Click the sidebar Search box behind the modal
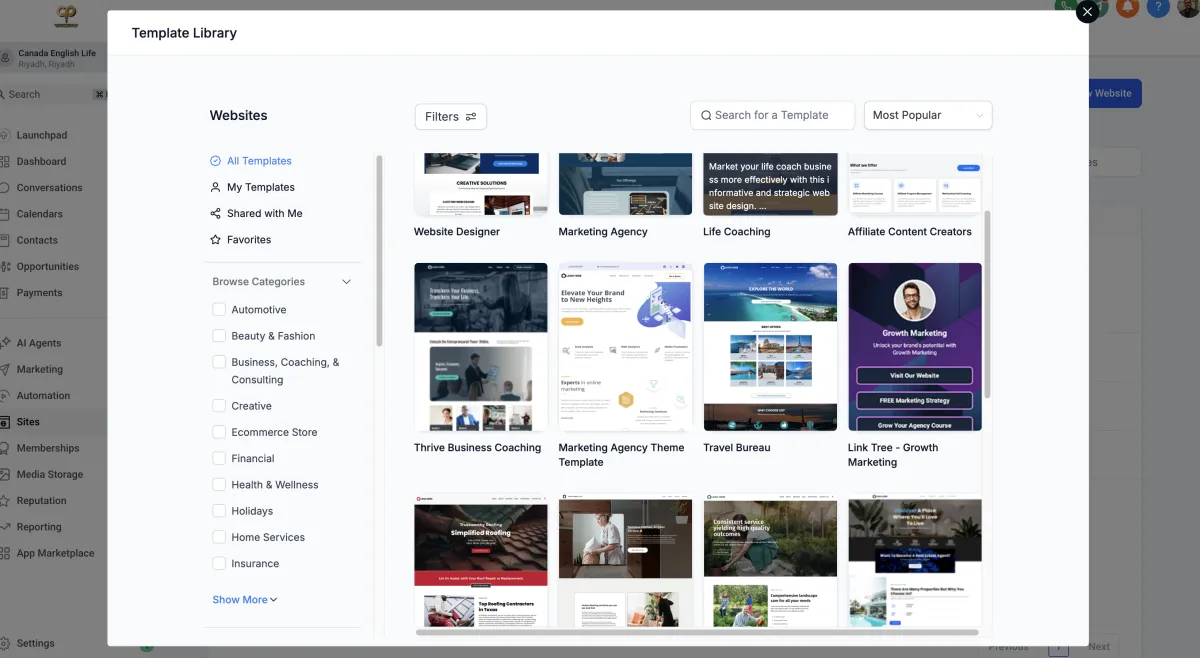Image resolution: width=1200 pixels, height=658 pixels. (53, 94)
